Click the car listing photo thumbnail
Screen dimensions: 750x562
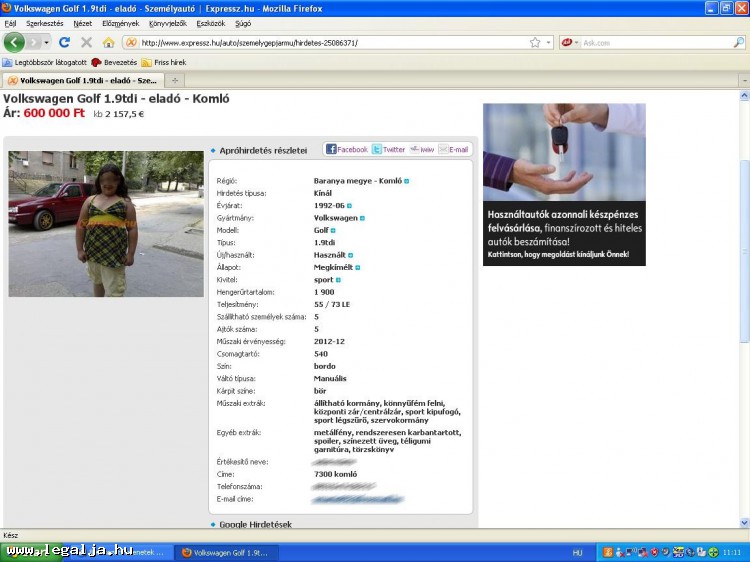pyautogui.click(x=106, y=223)
